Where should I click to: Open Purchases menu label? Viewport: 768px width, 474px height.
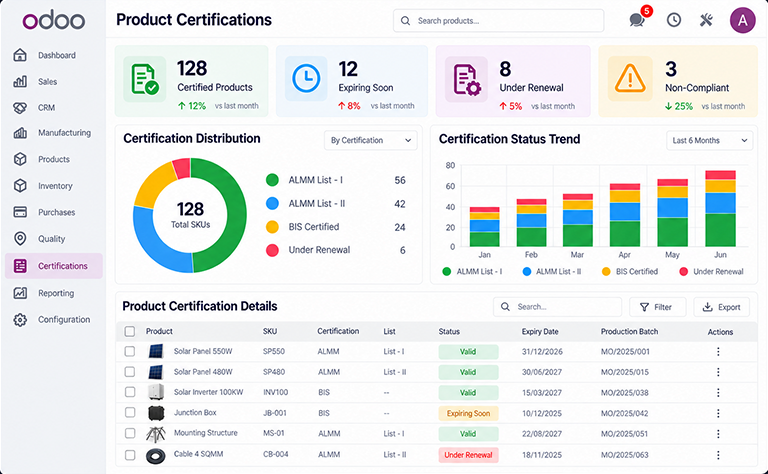pos(57,213)
